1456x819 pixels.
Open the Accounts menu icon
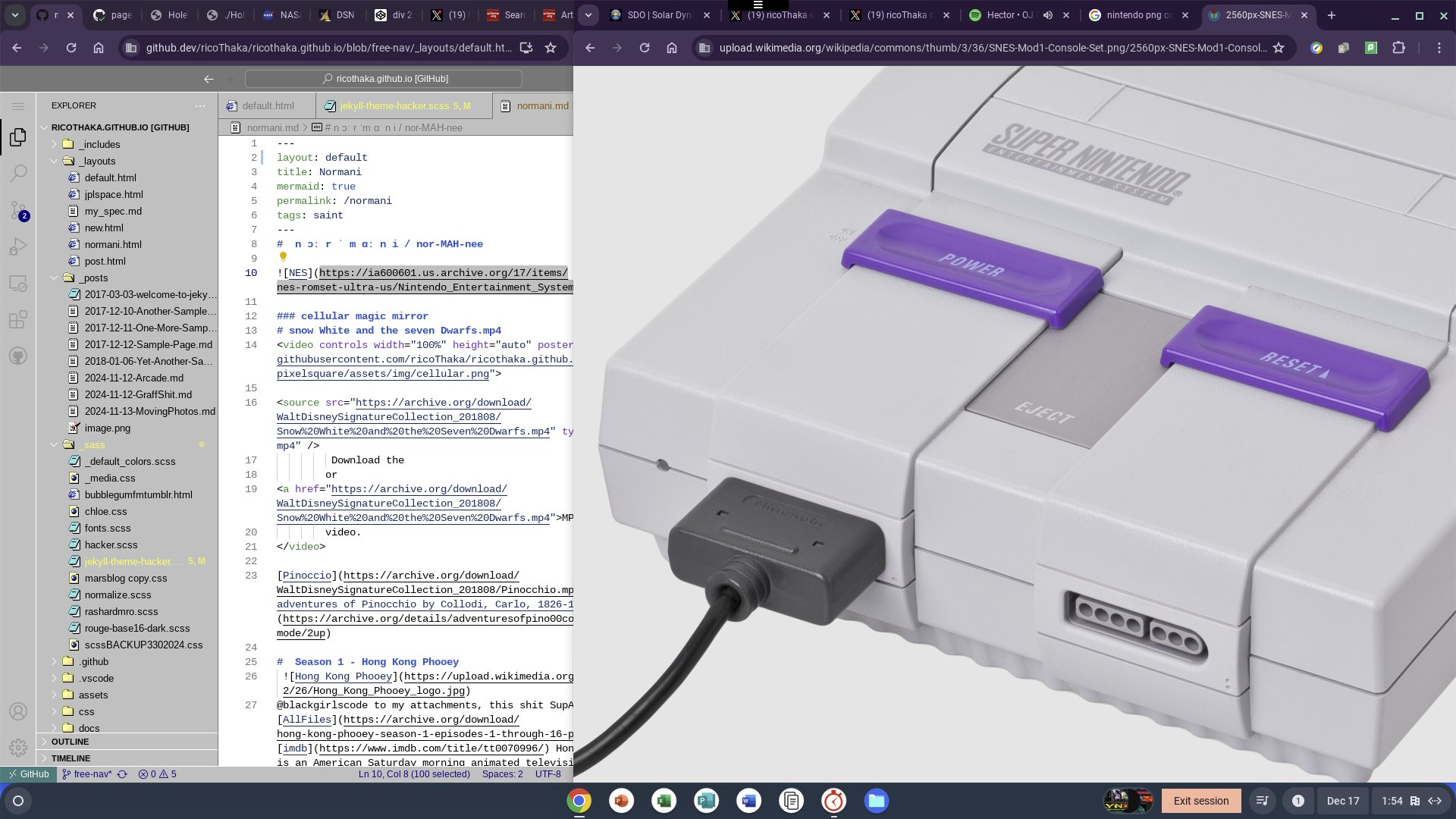click(18, 711)
